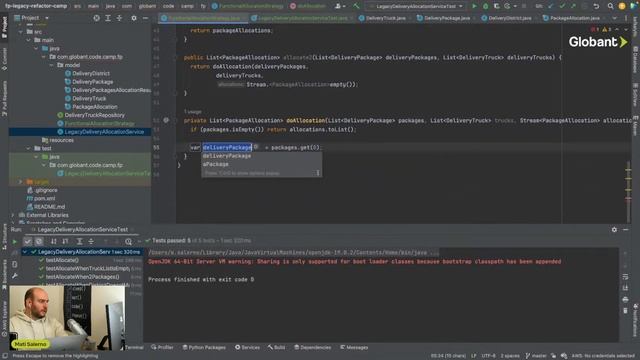Toggle show ignored tests button
This screenshot has height=360, width=640.
click(39, 242)
